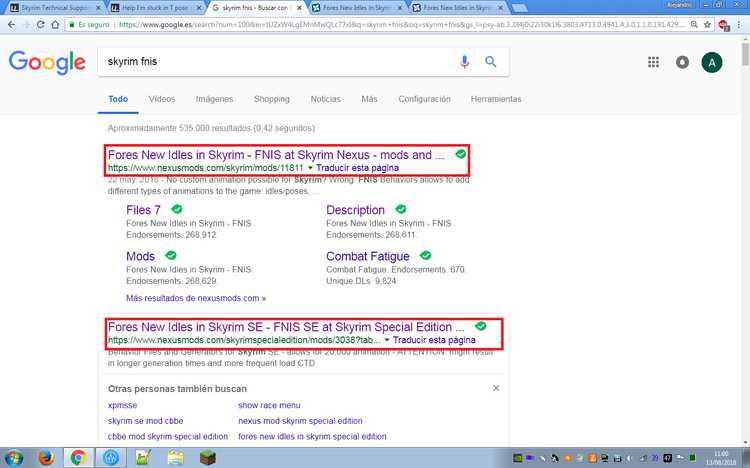Open 'Fores New Idles in Skyrim - FNIS at Skyrim Nexus' result
Image resolution: width=750 pixels, height=468 pixels.
pyautogui.click(x=276, y=155)
